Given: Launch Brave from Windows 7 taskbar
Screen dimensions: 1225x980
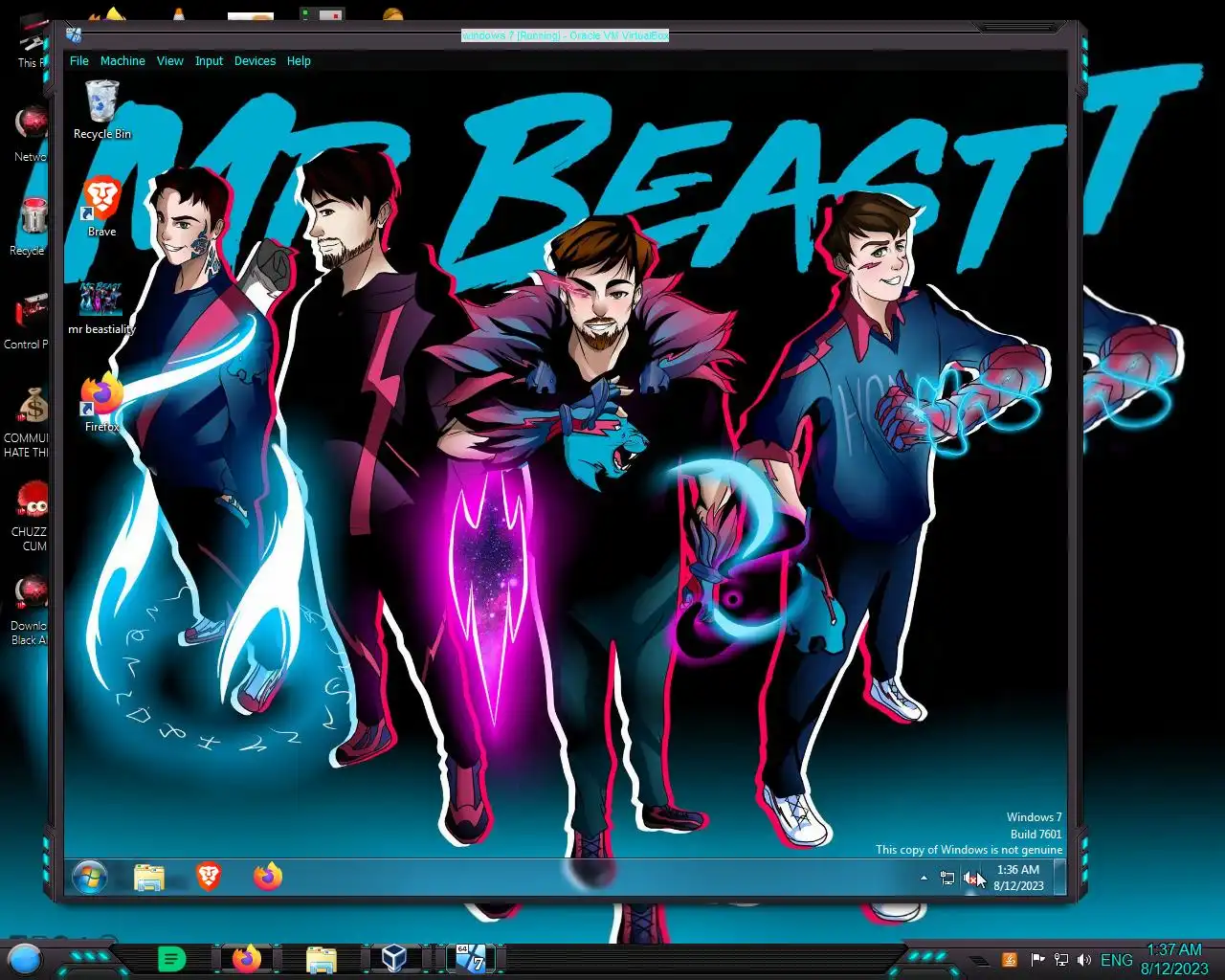Looking at the screenshot, I should coord(209,877).
